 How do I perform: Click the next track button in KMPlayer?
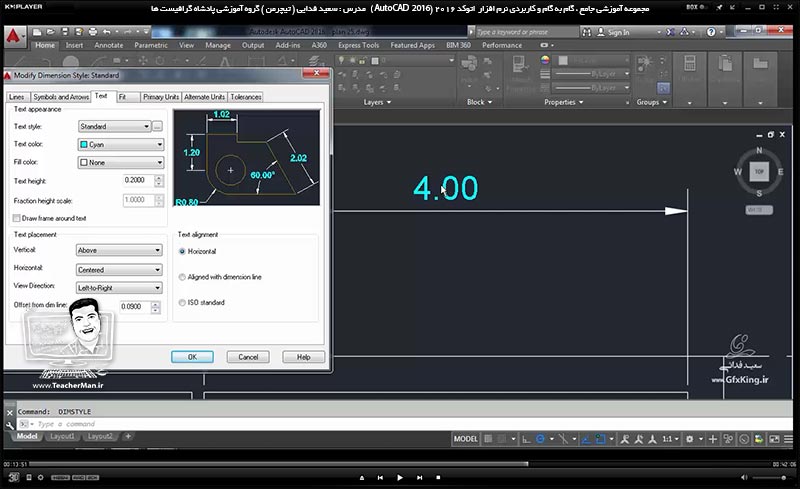coord(419,478)
